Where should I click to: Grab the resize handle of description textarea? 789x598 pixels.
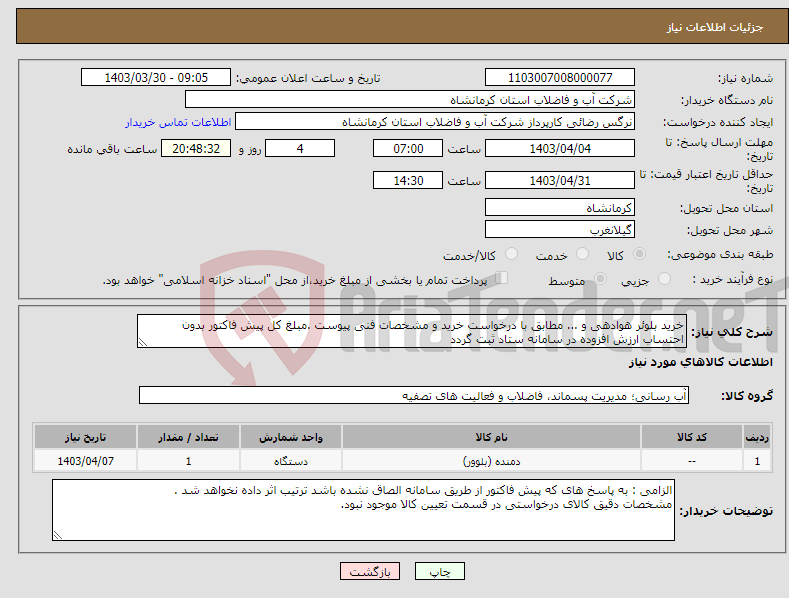143,343
